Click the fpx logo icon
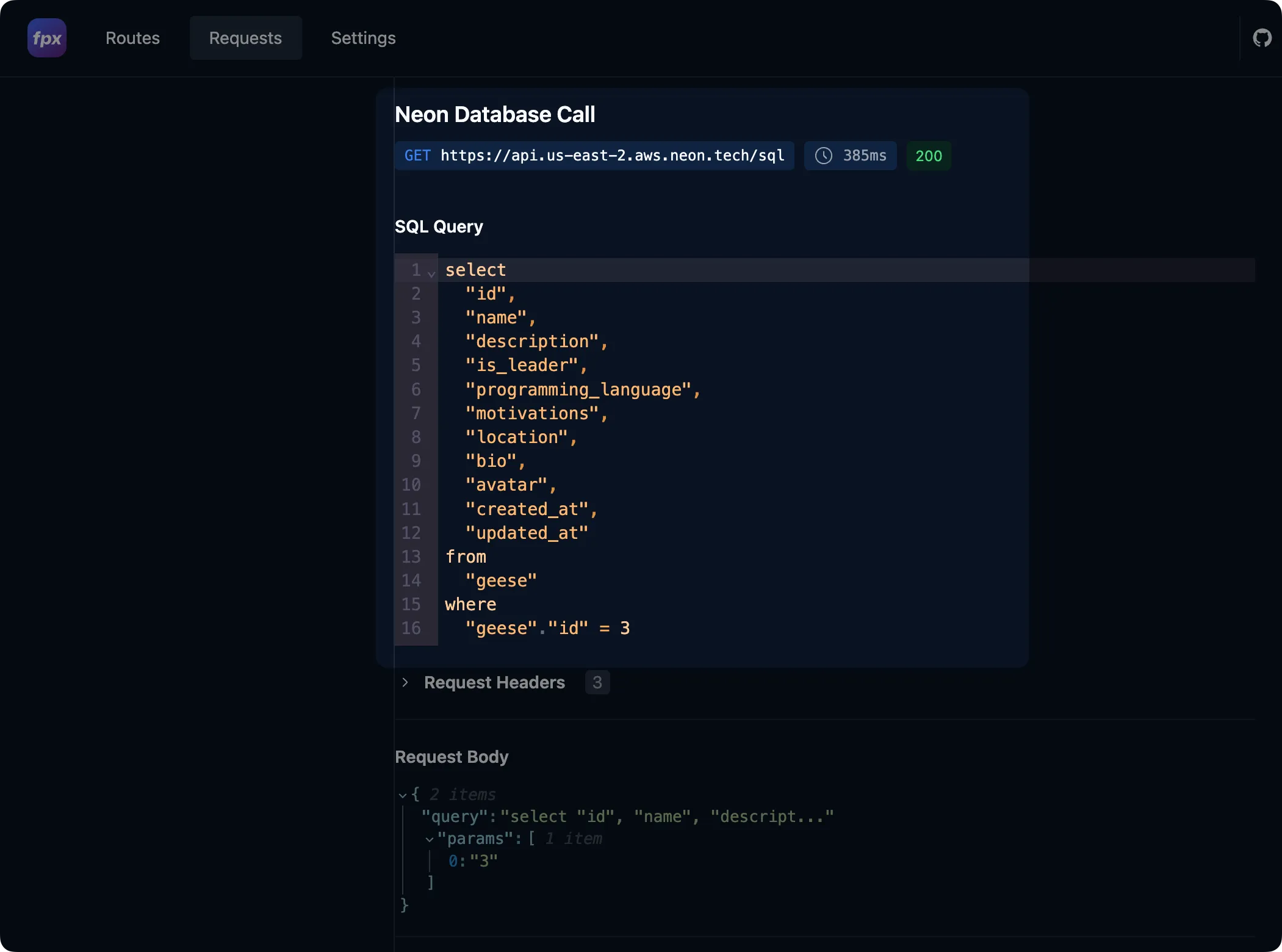 pos(47,38)
